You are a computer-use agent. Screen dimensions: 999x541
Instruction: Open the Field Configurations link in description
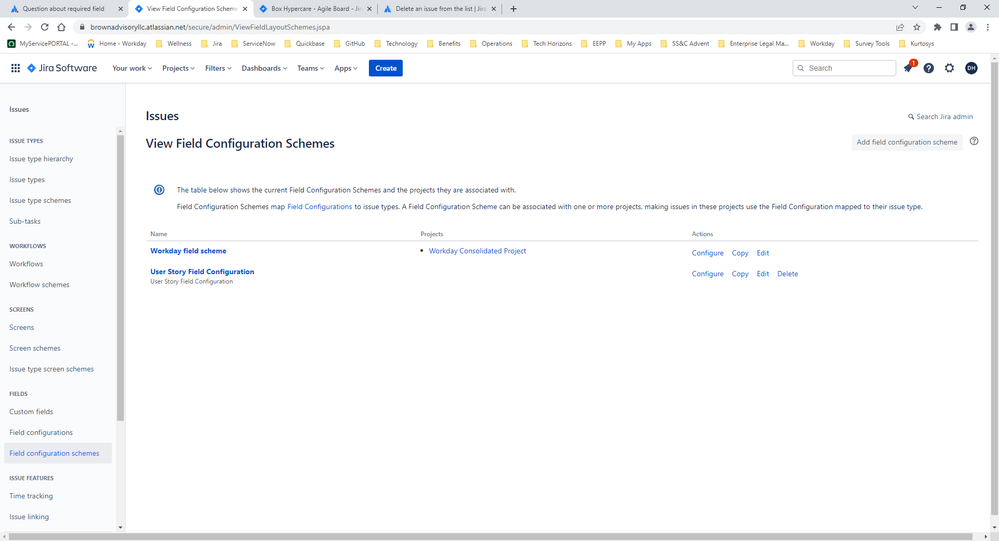coord(319,206)
